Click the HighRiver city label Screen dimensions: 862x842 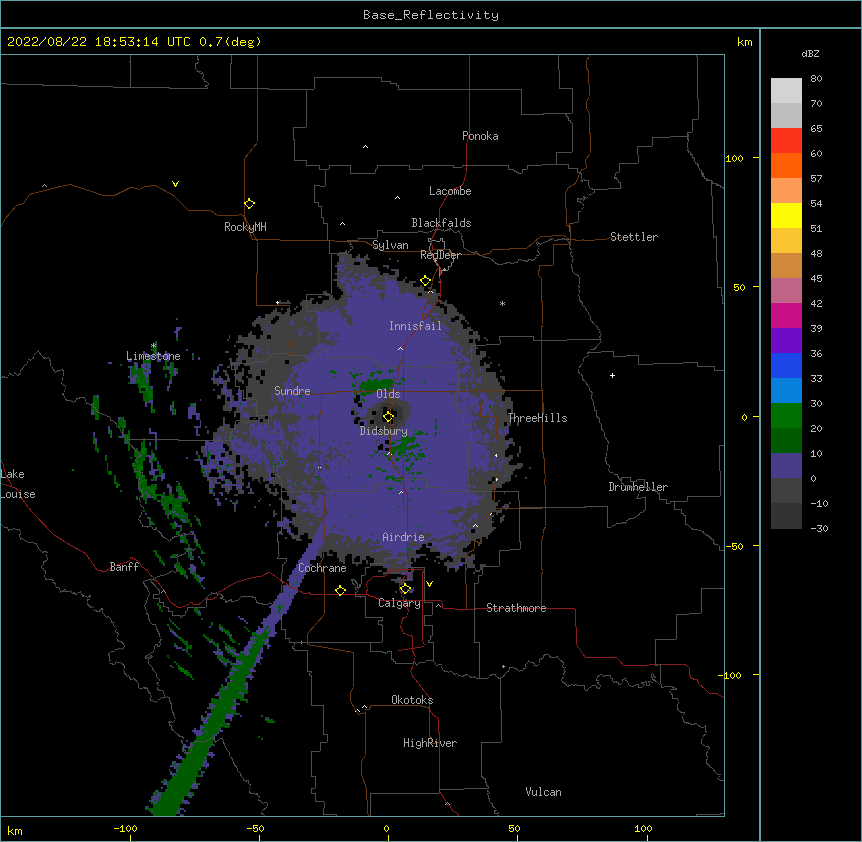pos(430,743)
